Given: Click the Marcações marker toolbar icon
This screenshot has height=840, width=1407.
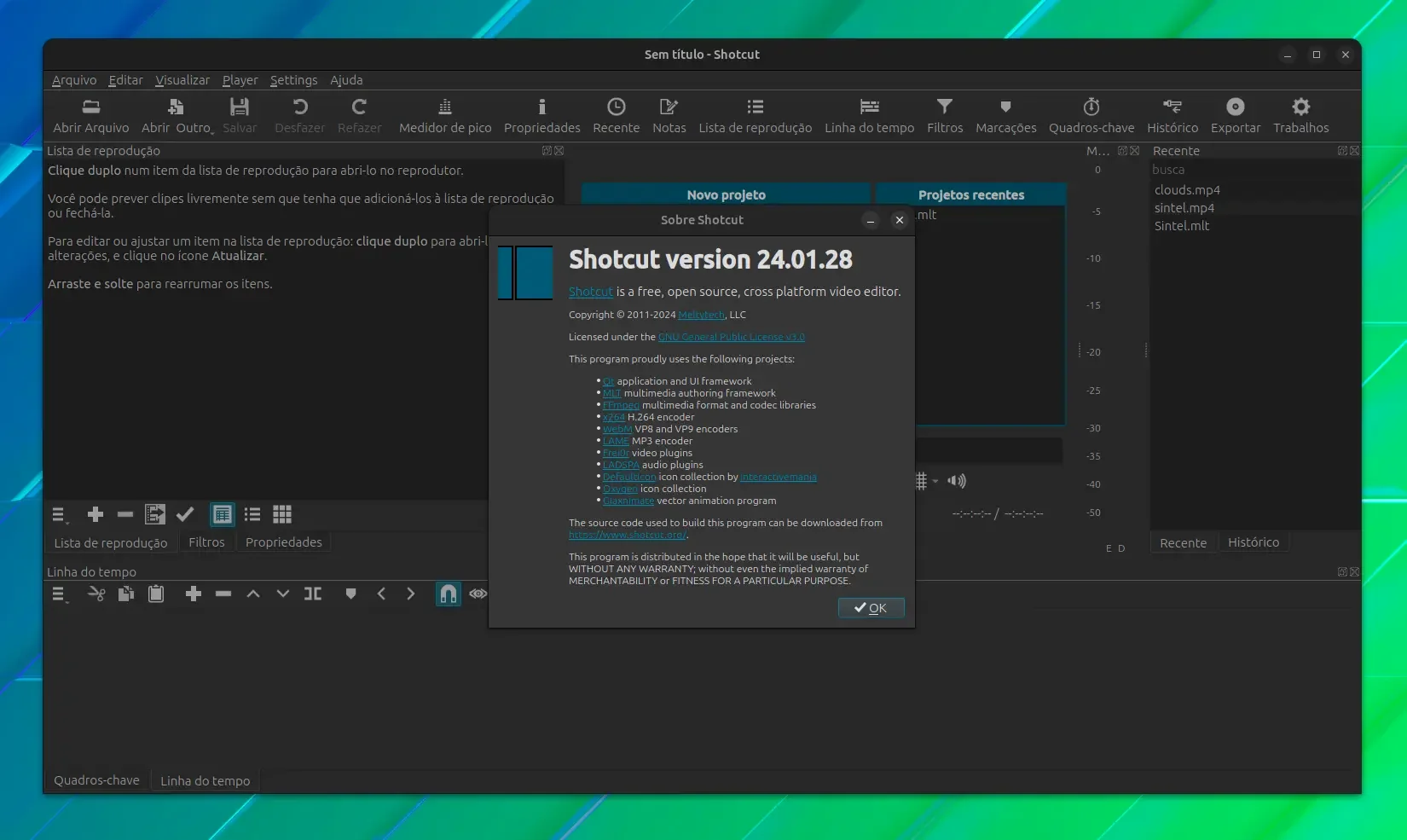Looking at the screenshot, I should pyautogui.click(x=1006, y=107).
